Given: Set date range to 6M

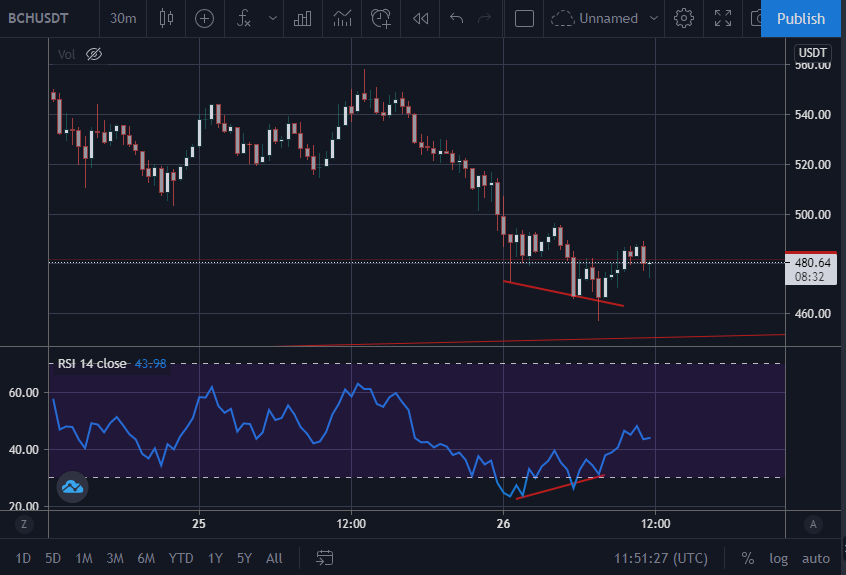Looking at the screenshot, I should coord(146,558).
